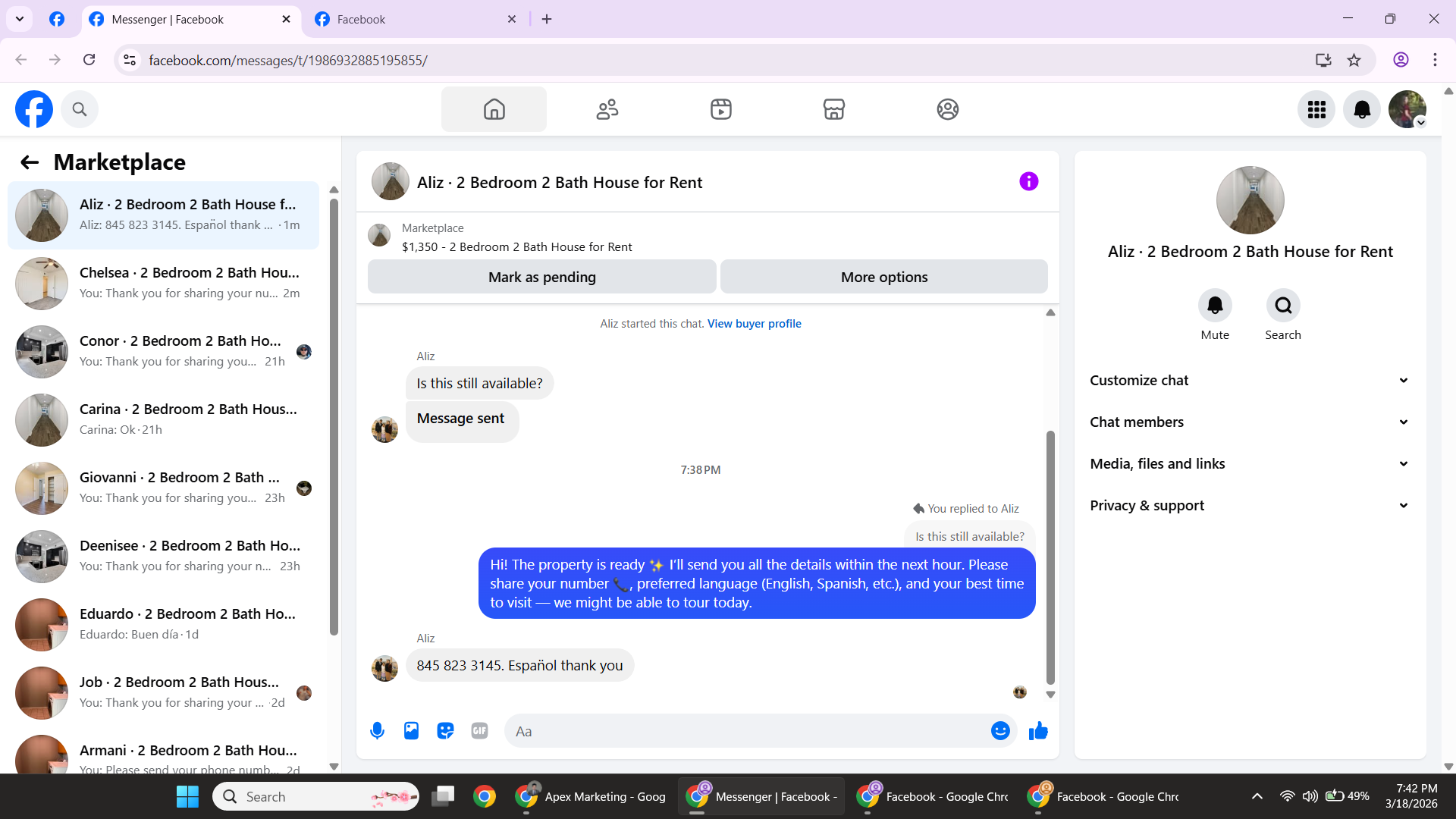The image size is (1456, 819).
Task: Expand Media, files and links section
Action: (1250, 464)
